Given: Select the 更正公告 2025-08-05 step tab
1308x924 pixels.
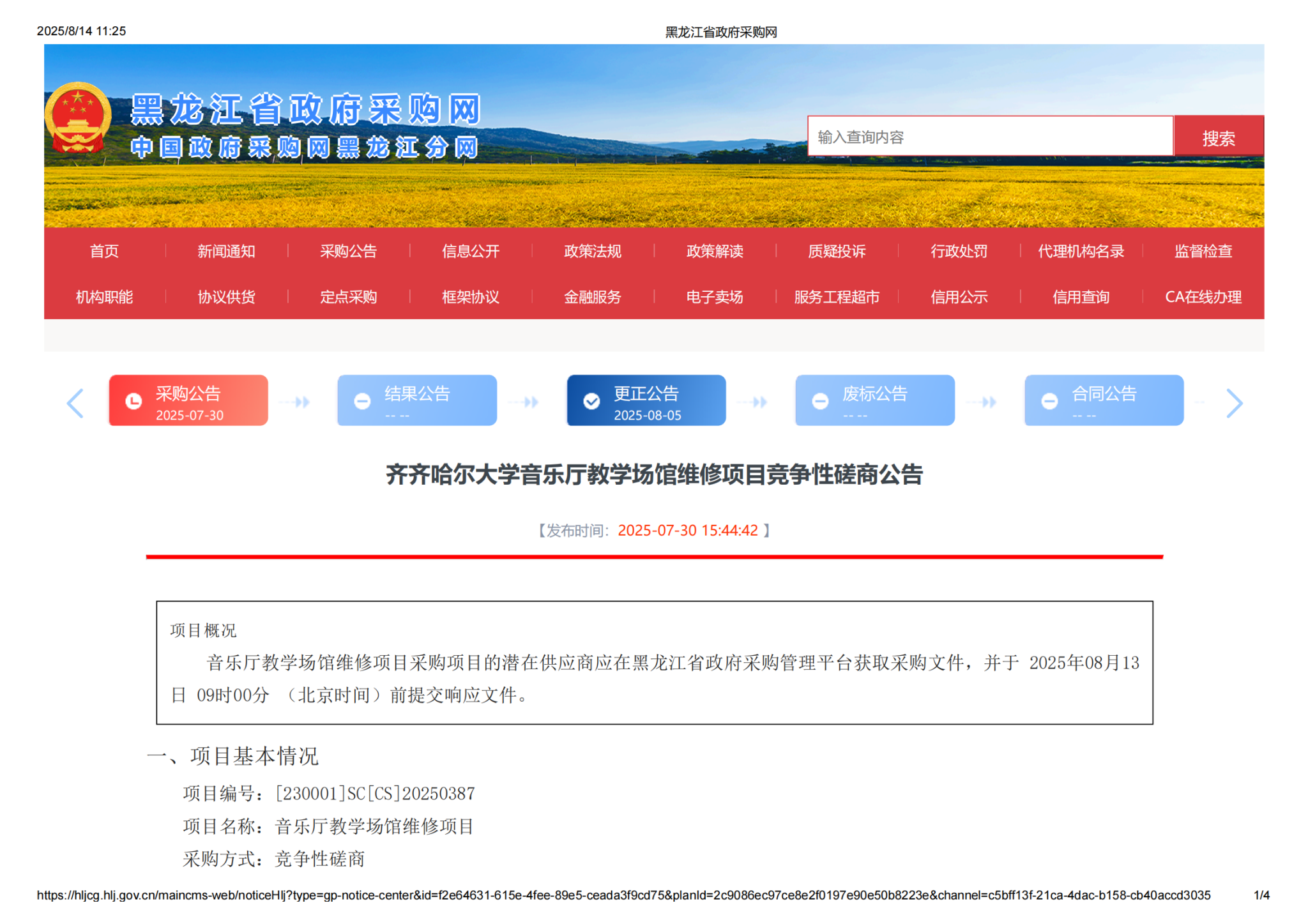Looking at the screenshot, I should coord(646,401).
